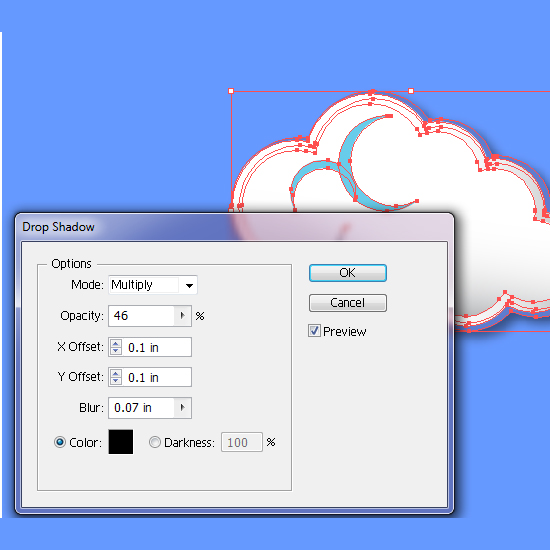Click the Y Offset value field
The image size is (550, 550).
click(157, 377)
